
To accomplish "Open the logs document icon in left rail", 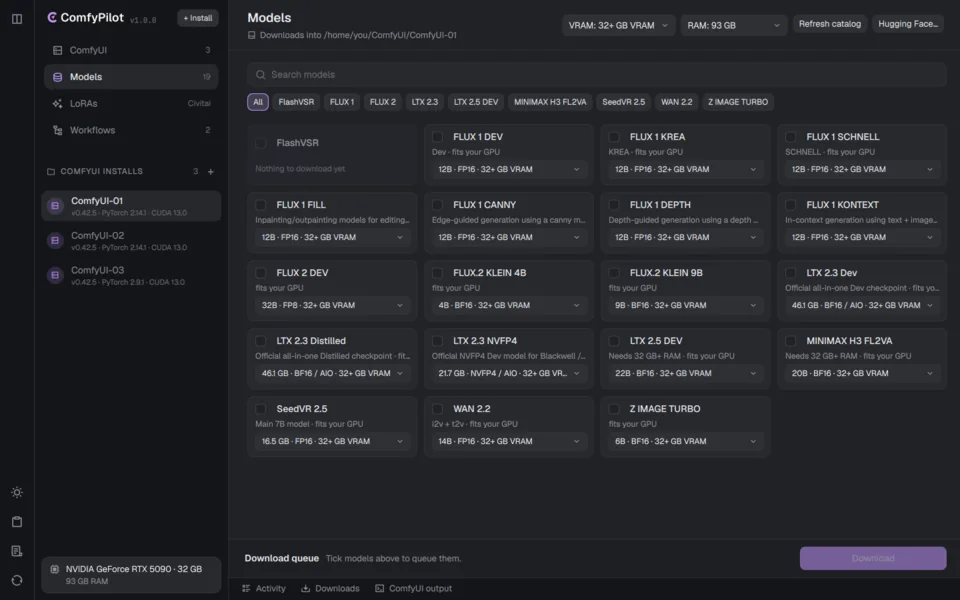I will point(17,551).
